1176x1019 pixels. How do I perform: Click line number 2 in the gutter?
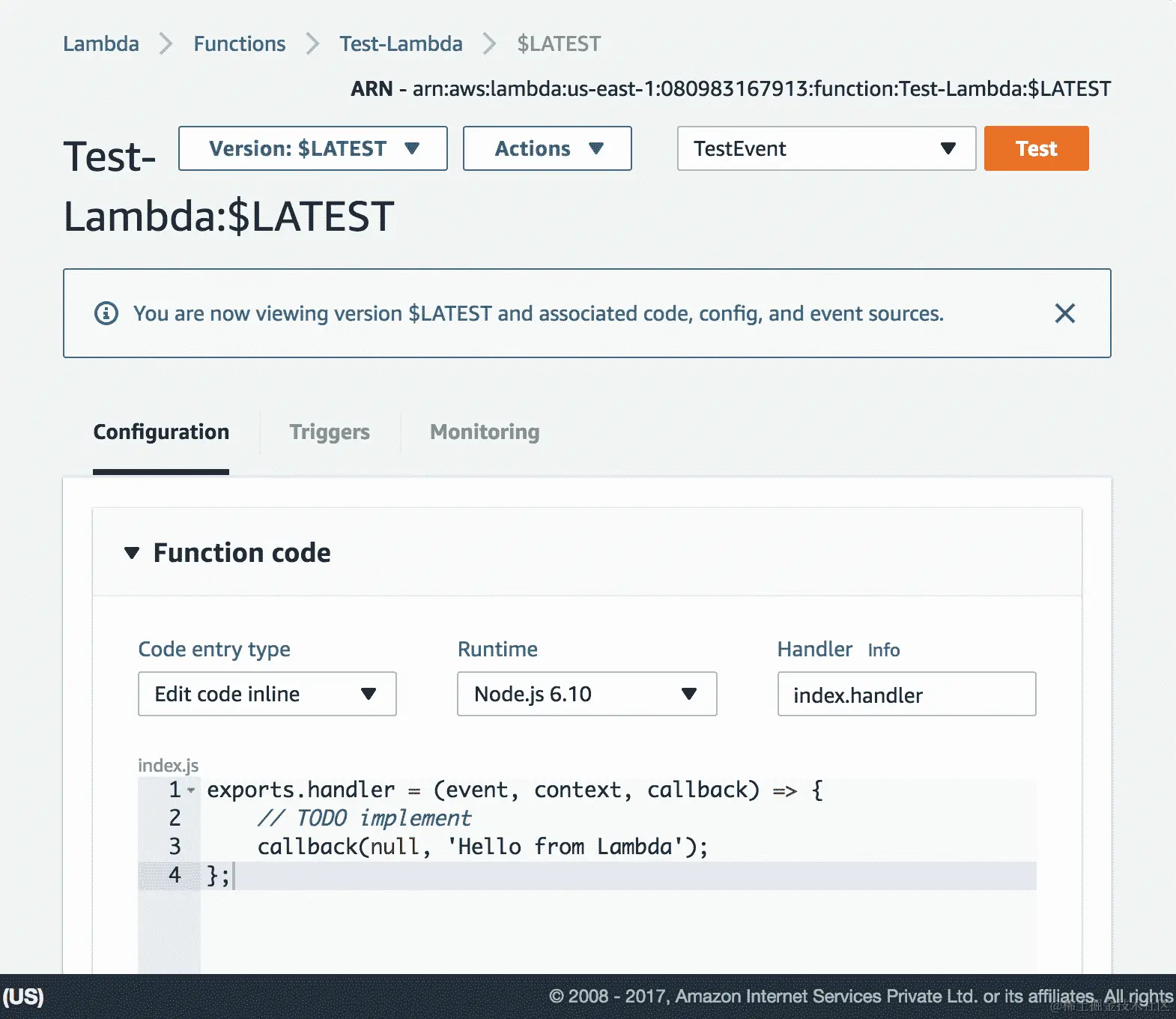click(175, 818)
